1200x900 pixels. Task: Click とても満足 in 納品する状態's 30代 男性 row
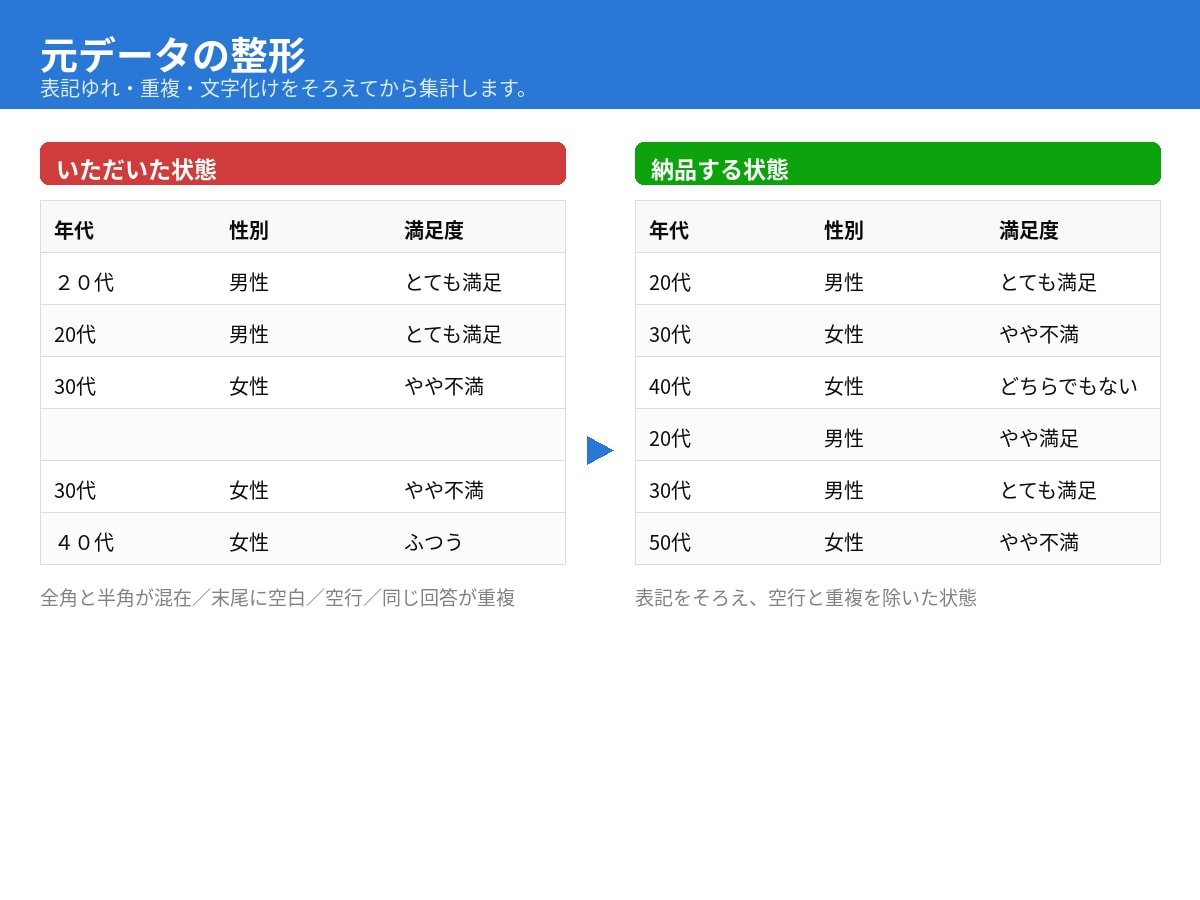[x=1048, y=490]
